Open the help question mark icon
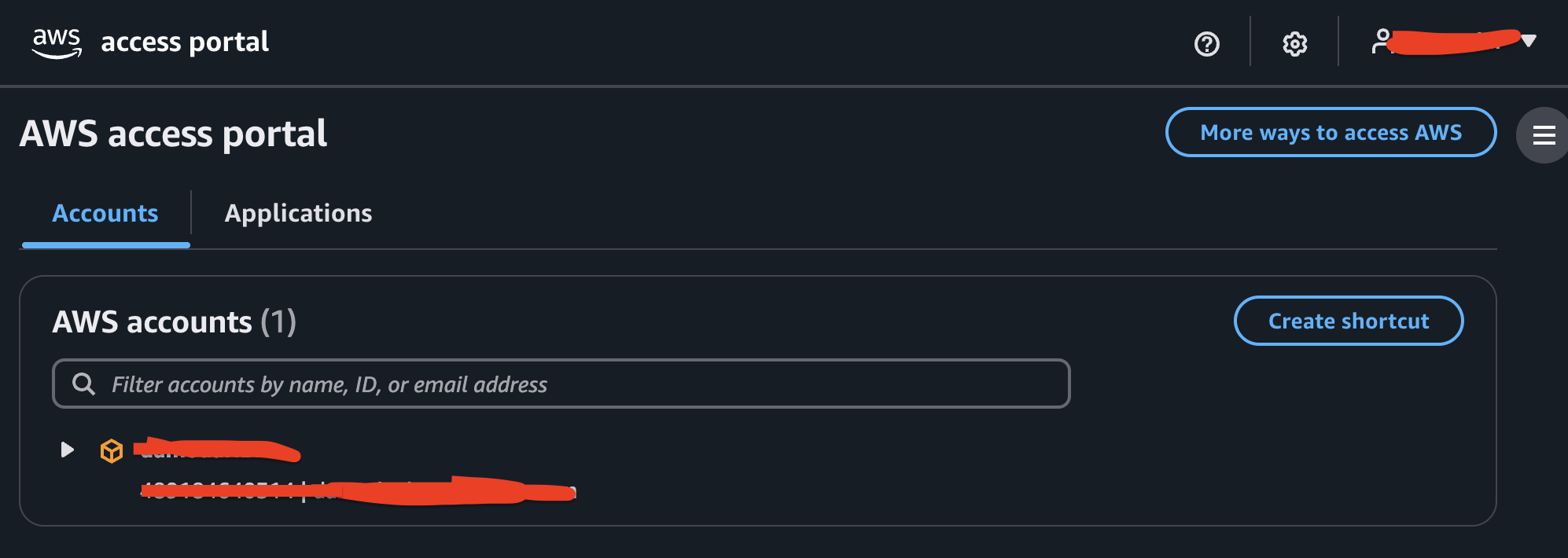Viewport: 1568px width, 558px height. 1206,44
